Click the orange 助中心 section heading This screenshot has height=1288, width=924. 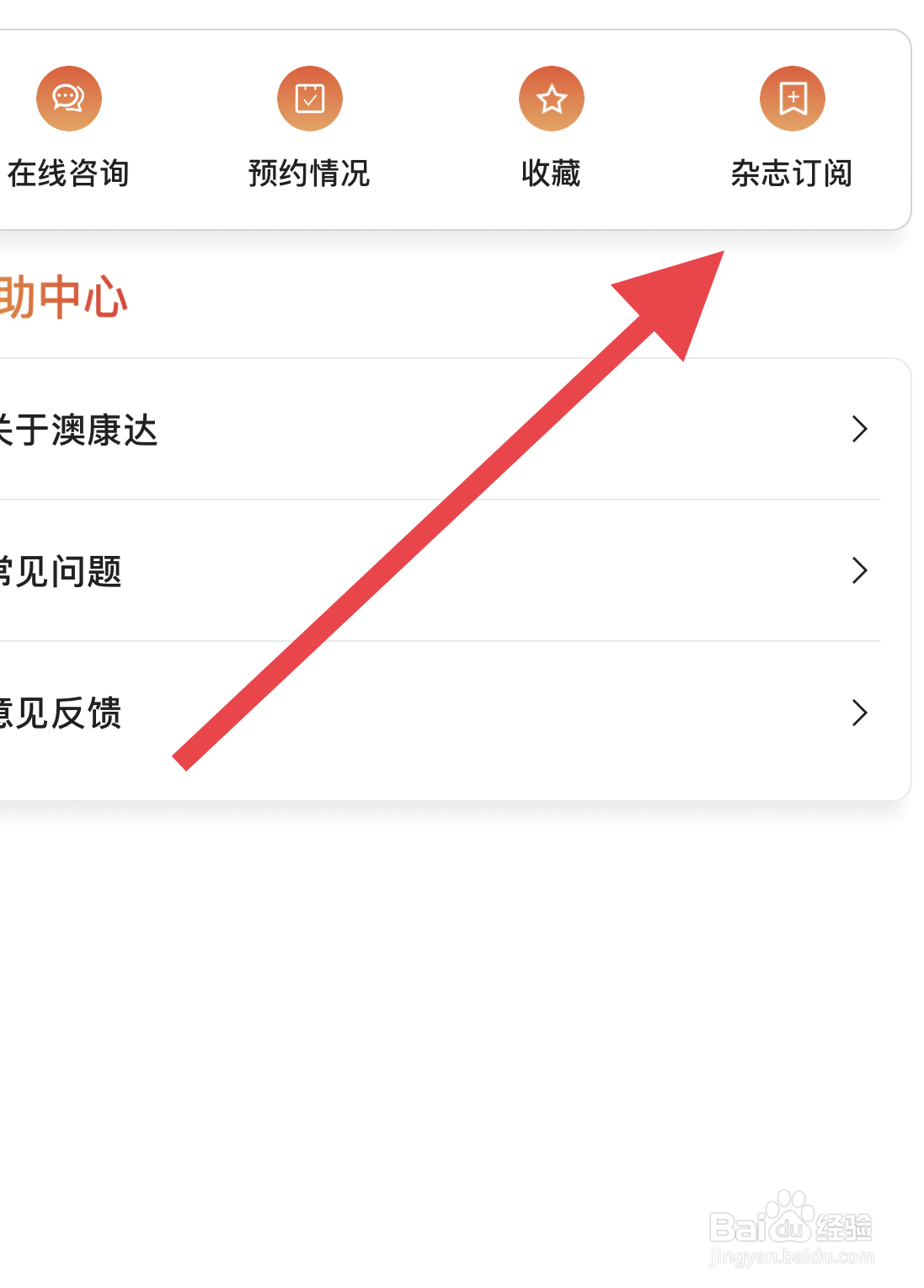pyautogui.click(x=63, y=297)
